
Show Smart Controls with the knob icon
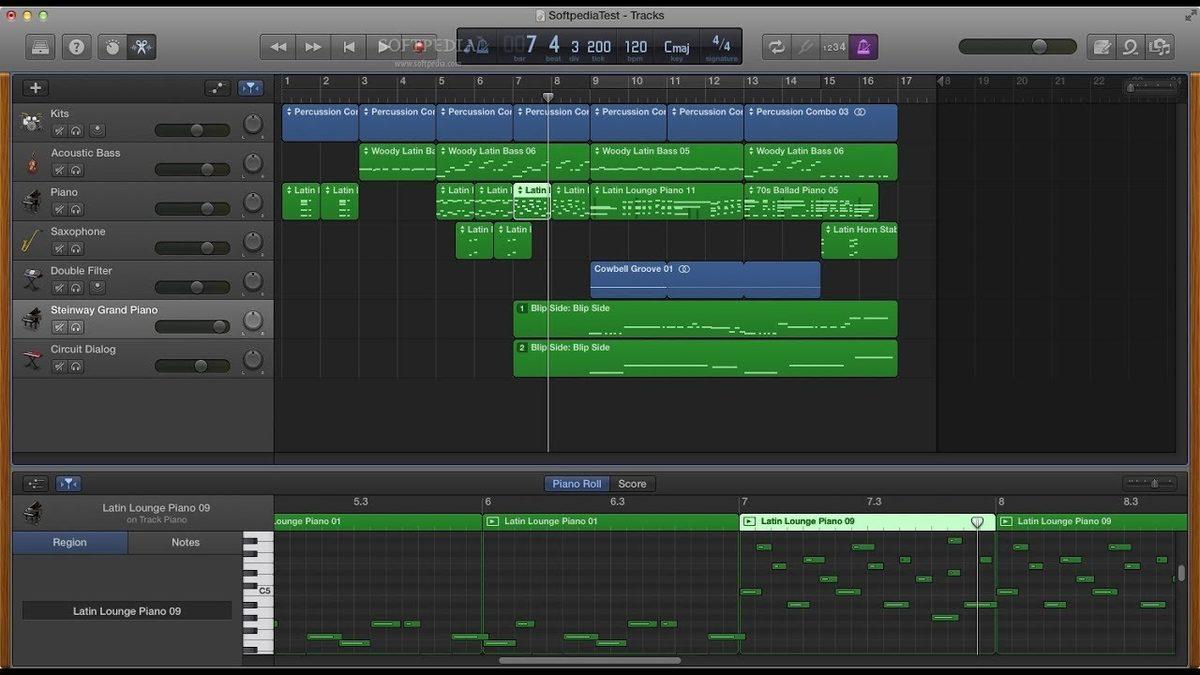coord(112,46)
